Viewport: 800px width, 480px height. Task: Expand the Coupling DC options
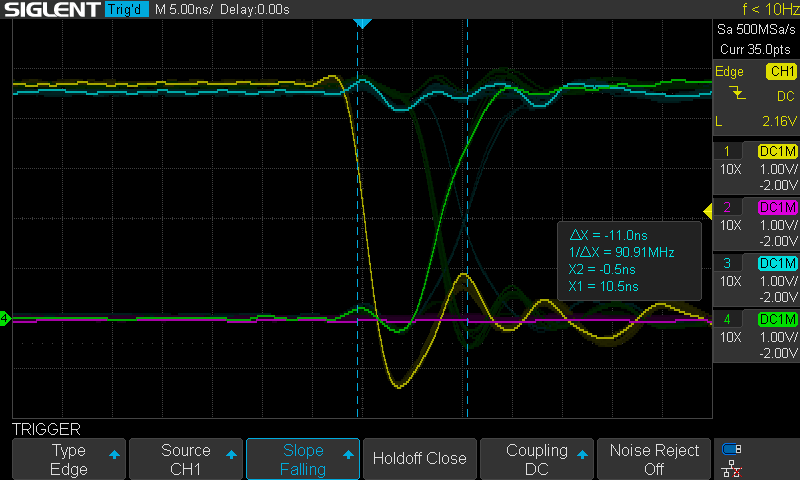[537, 459]
